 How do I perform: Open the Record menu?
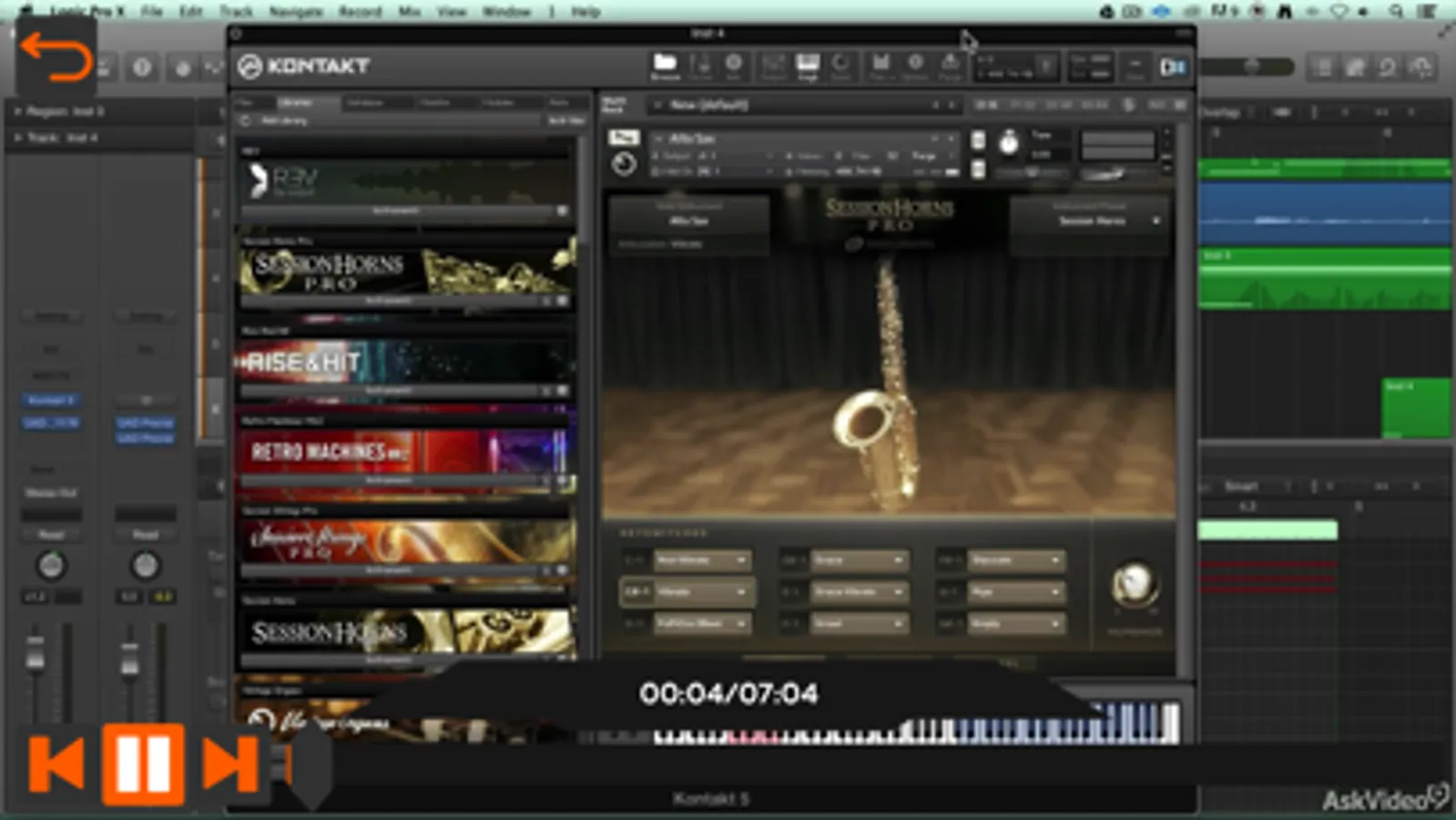point(360,11)
